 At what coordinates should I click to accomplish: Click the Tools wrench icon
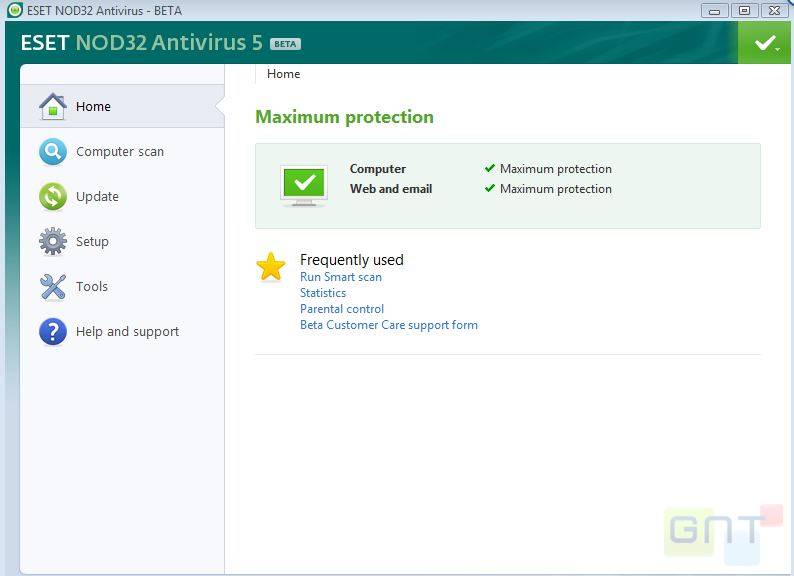[52, 287]
